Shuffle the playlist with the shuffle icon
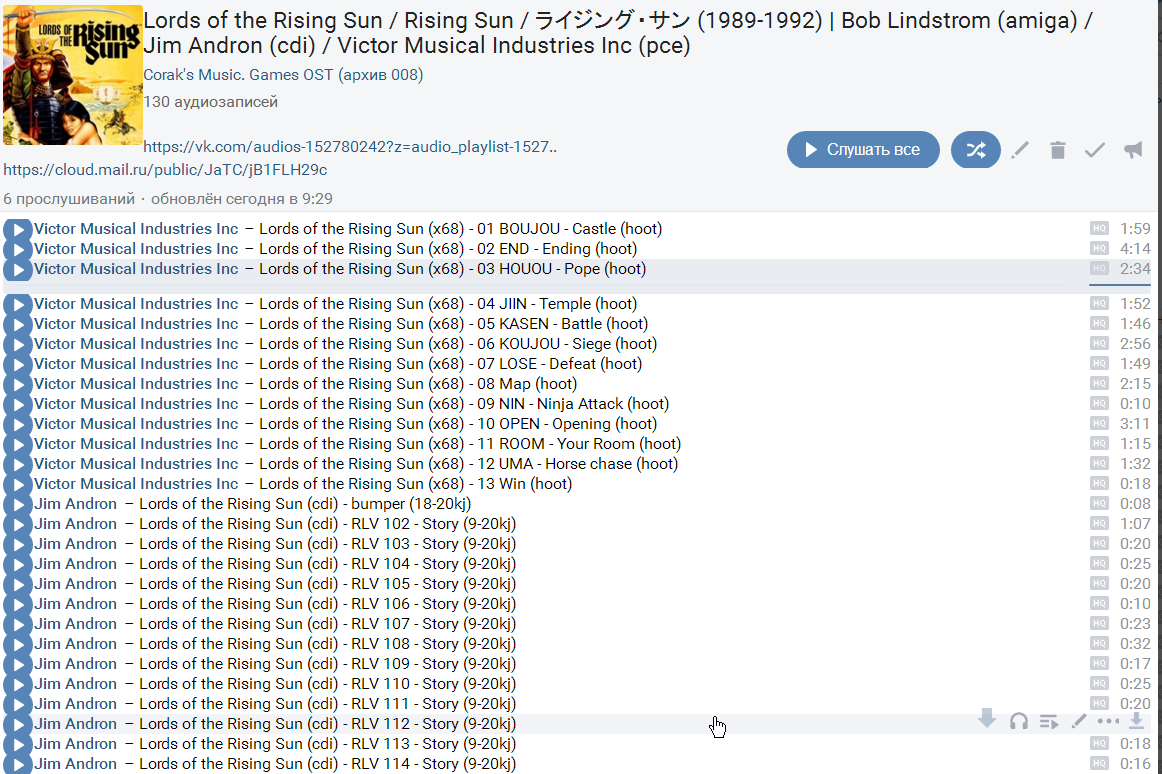Viewport: 1162px width, 774px height. 975,150
